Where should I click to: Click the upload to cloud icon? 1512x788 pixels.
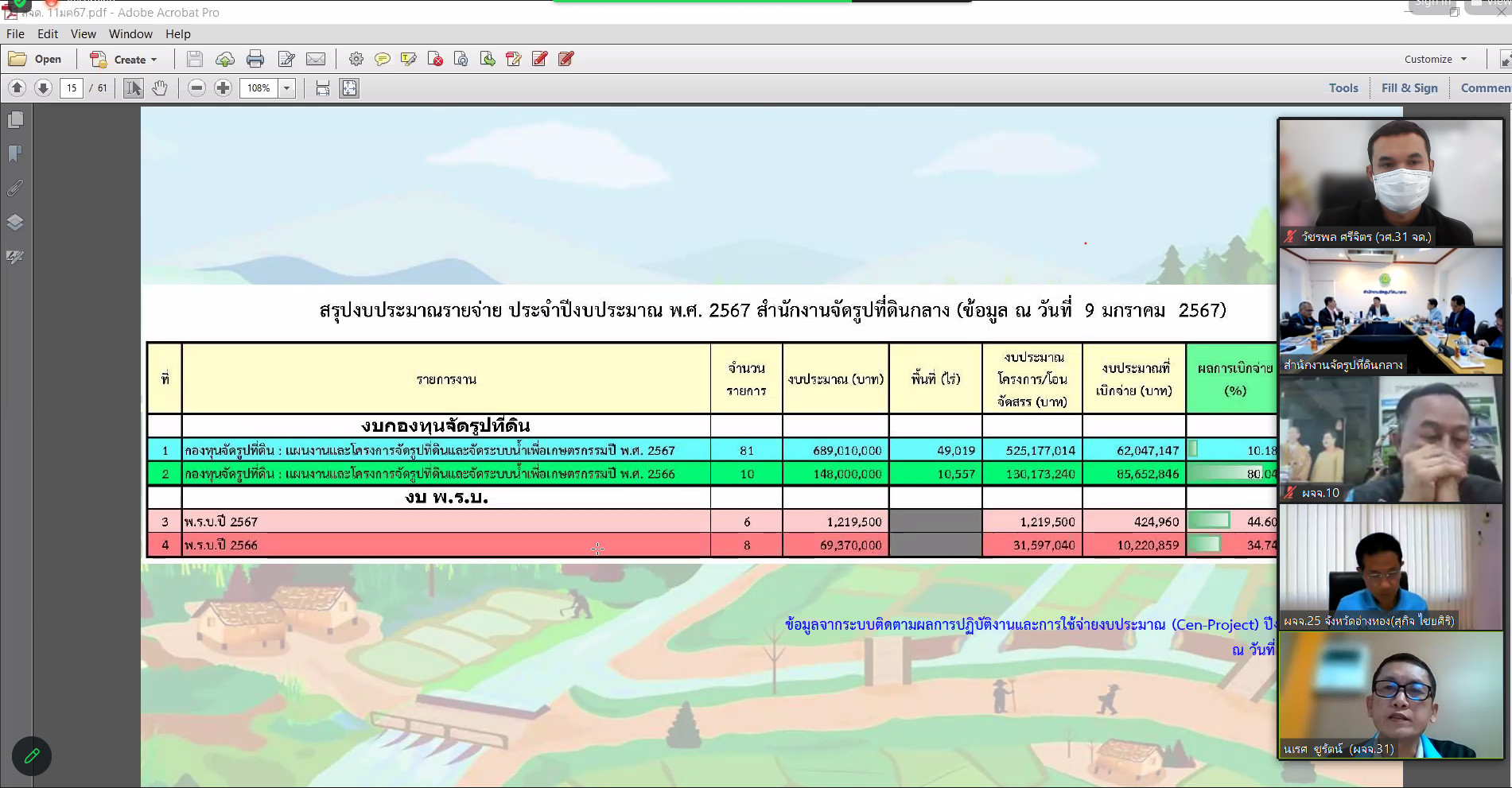pos(225,59)
